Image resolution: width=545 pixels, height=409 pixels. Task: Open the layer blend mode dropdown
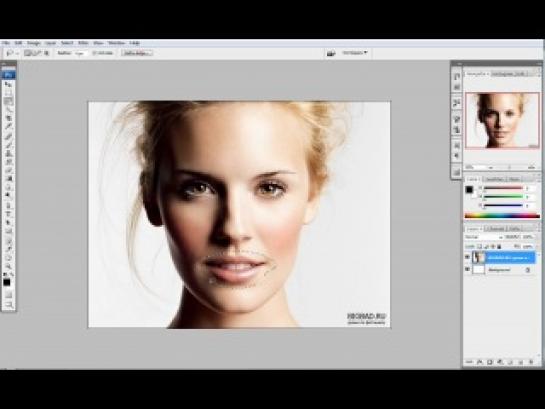pyautogui.click(x=484, y=237)
